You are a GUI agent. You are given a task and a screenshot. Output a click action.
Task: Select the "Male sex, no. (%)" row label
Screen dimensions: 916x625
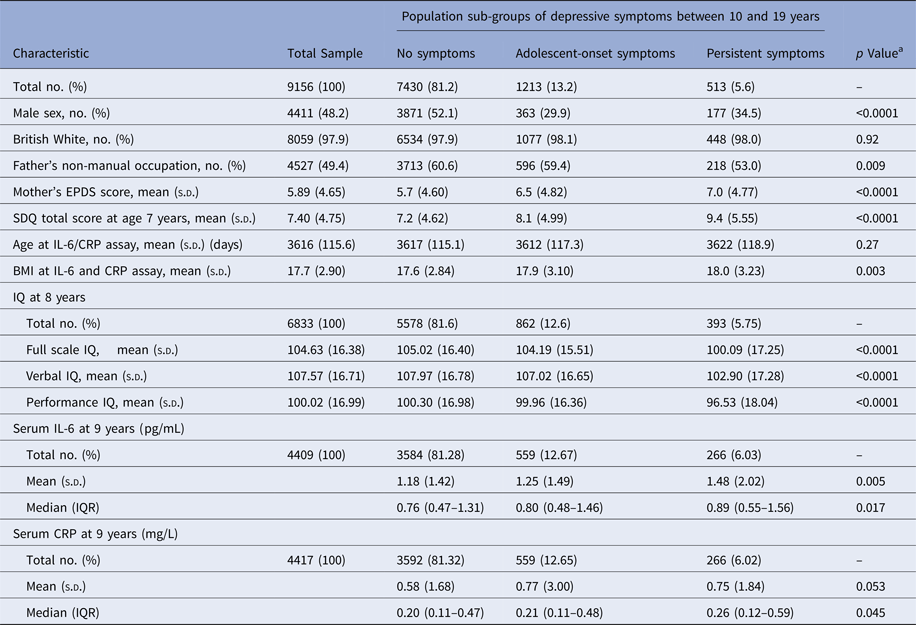click(x=61, y=113)
